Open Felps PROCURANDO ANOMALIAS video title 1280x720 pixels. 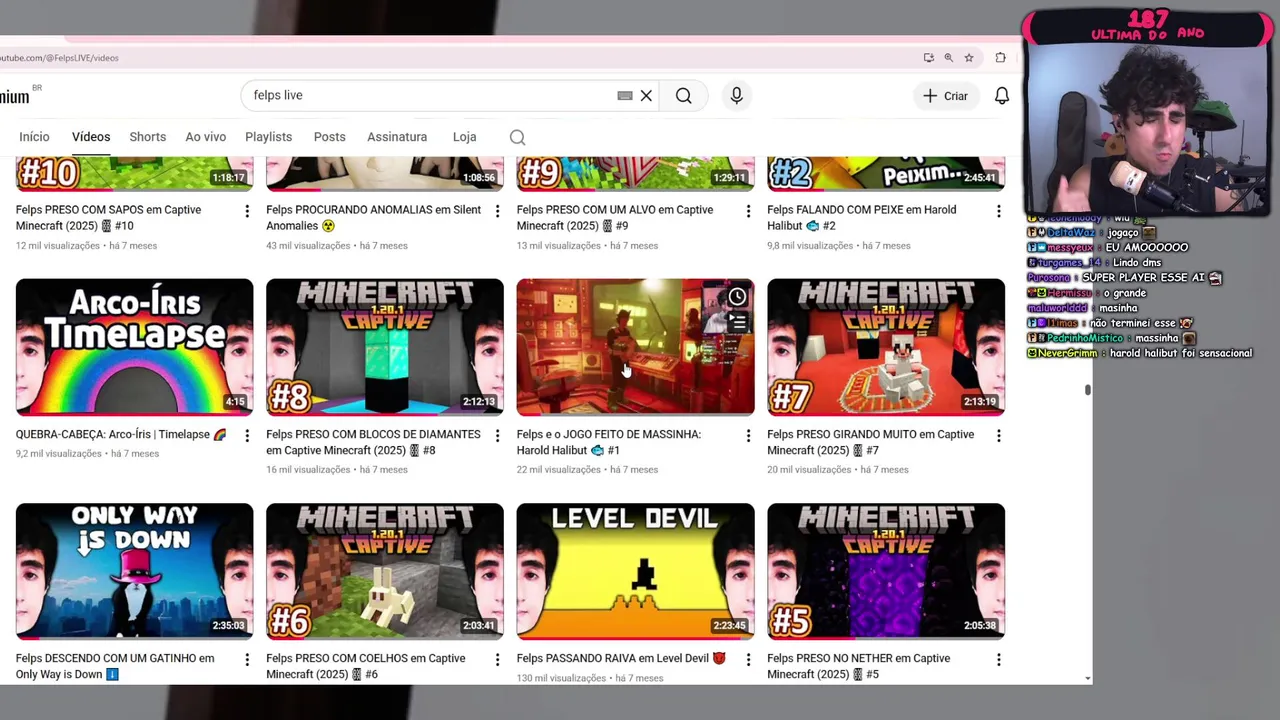[373, 218]
